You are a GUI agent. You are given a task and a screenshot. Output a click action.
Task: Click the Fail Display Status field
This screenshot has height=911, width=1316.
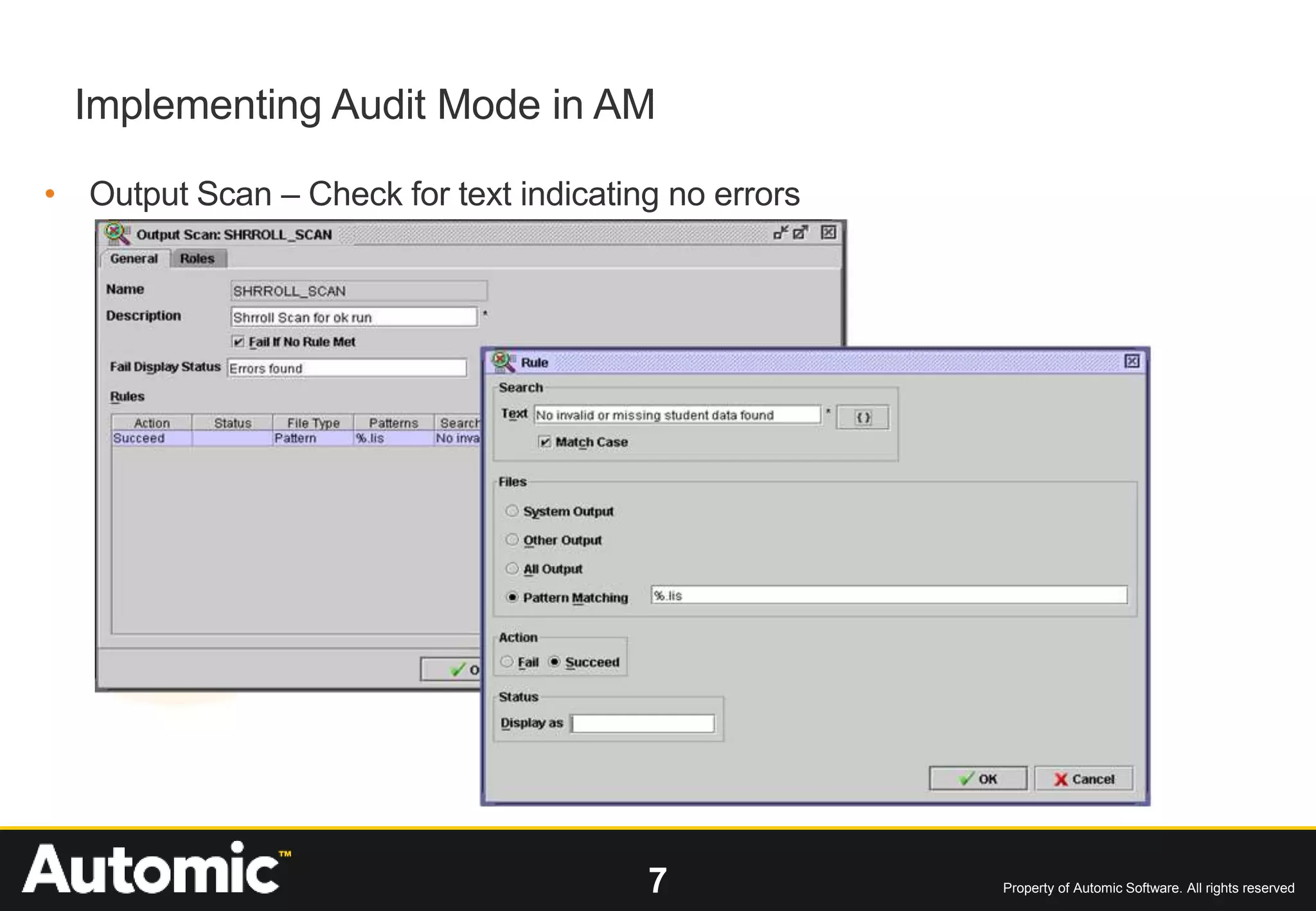pyautogui.click(x=347, y=368)
